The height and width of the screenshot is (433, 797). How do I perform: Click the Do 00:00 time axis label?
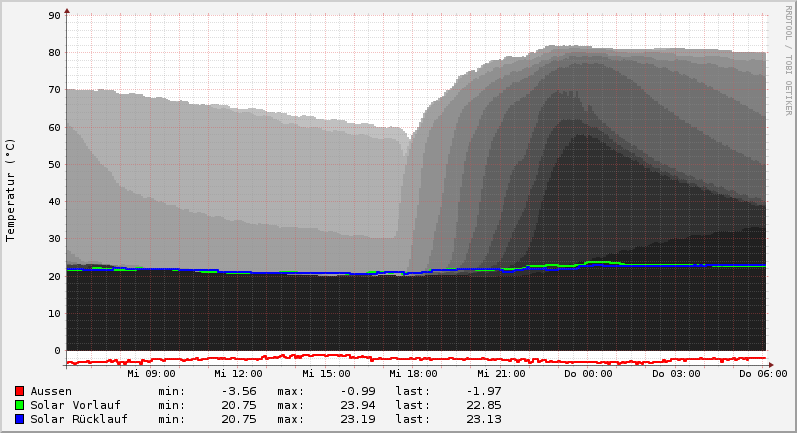(588, 374)
